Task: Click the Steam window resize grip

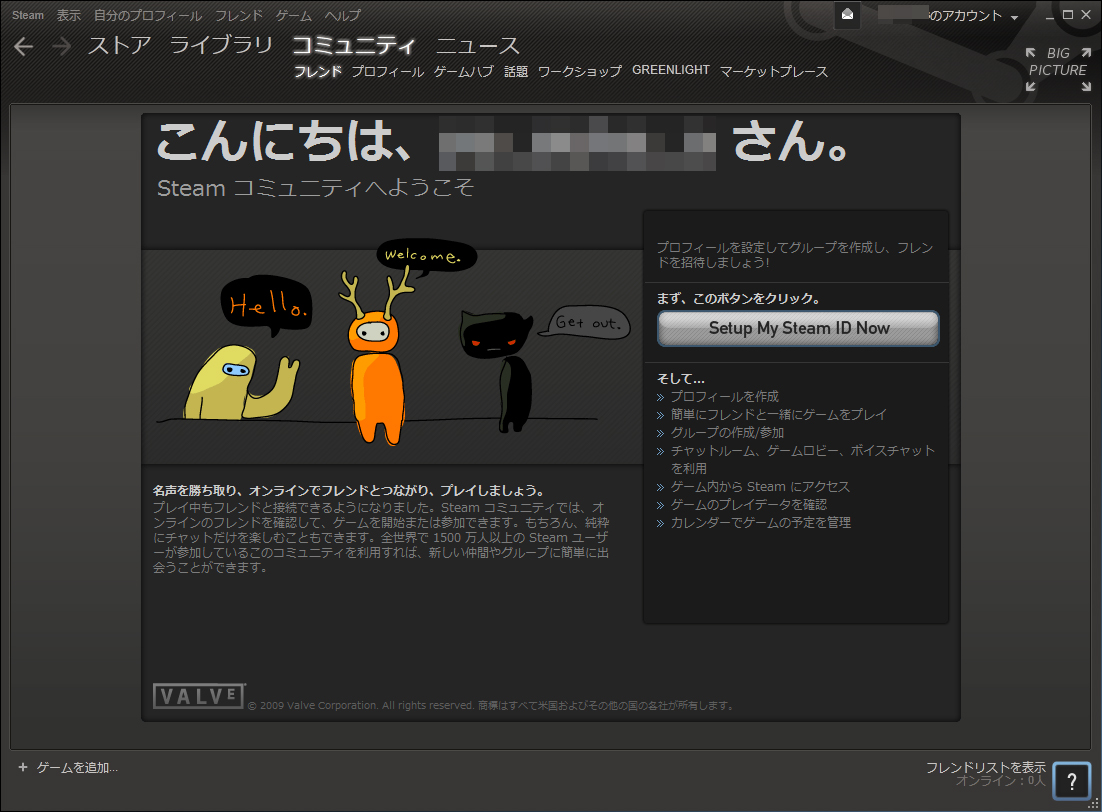Action: pos(1094,804)
